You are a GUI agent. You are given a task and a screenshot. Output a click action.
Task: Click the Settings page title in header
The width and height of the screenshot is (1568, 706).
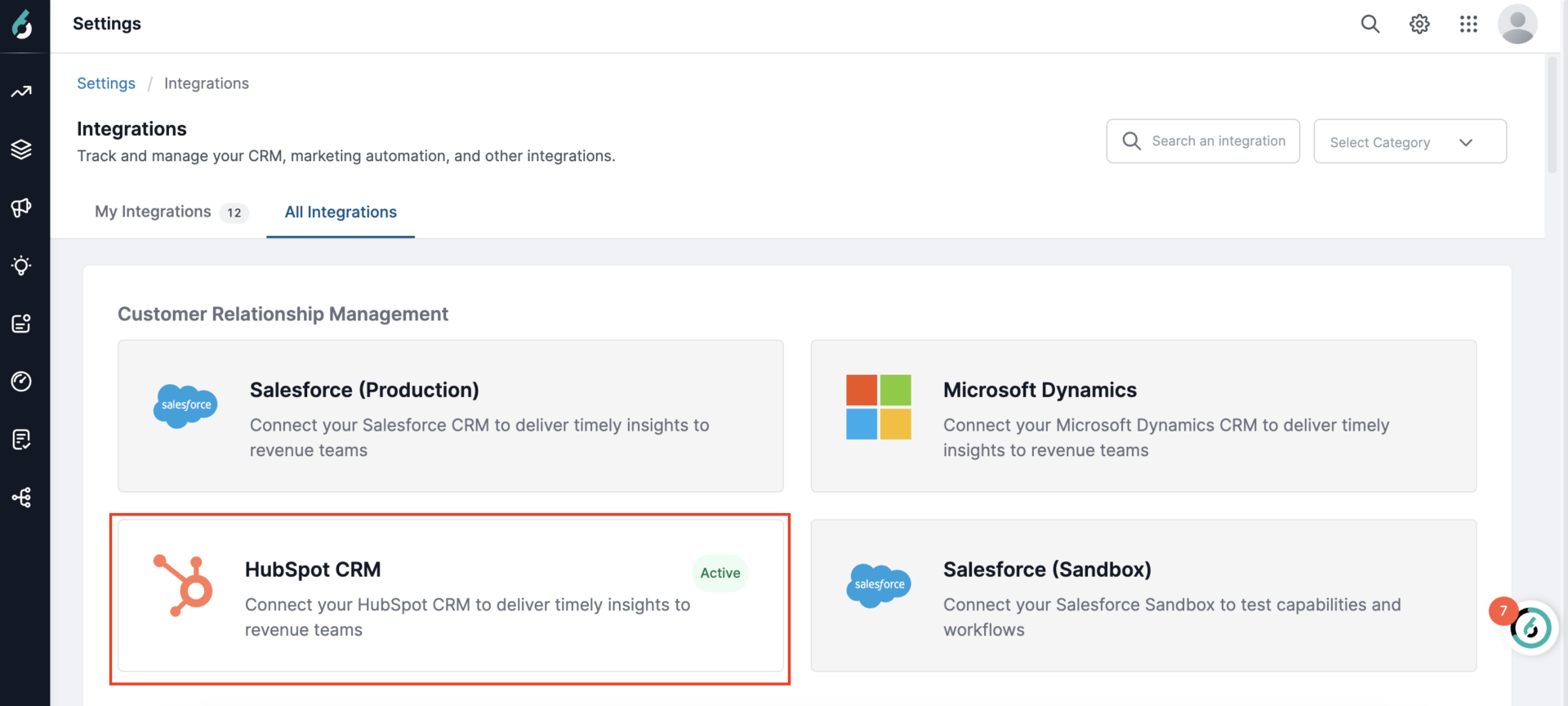click(107, 24)
